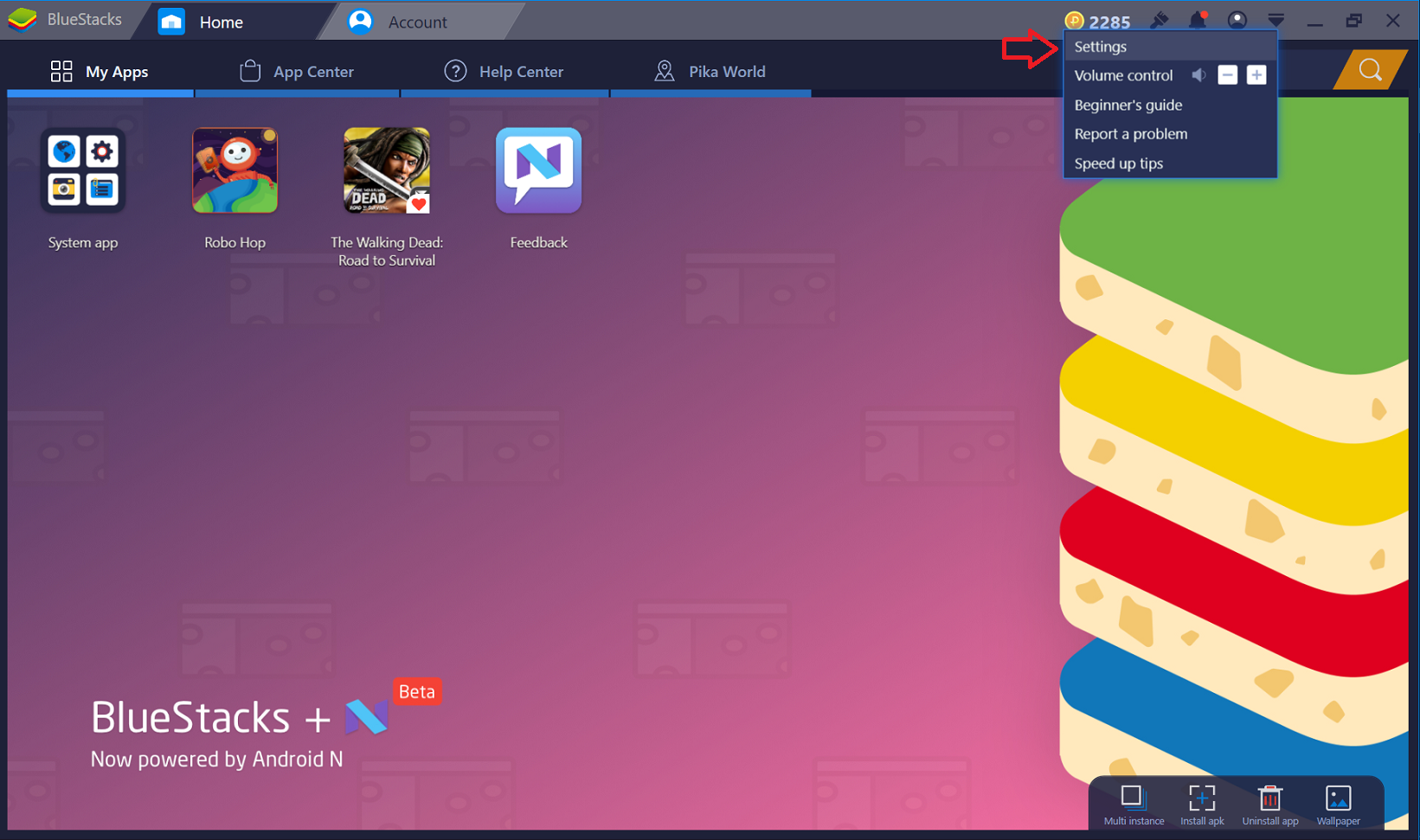Close the BlueStacks window
This screenshot has width=1420, height=840.
(1393, 20)
